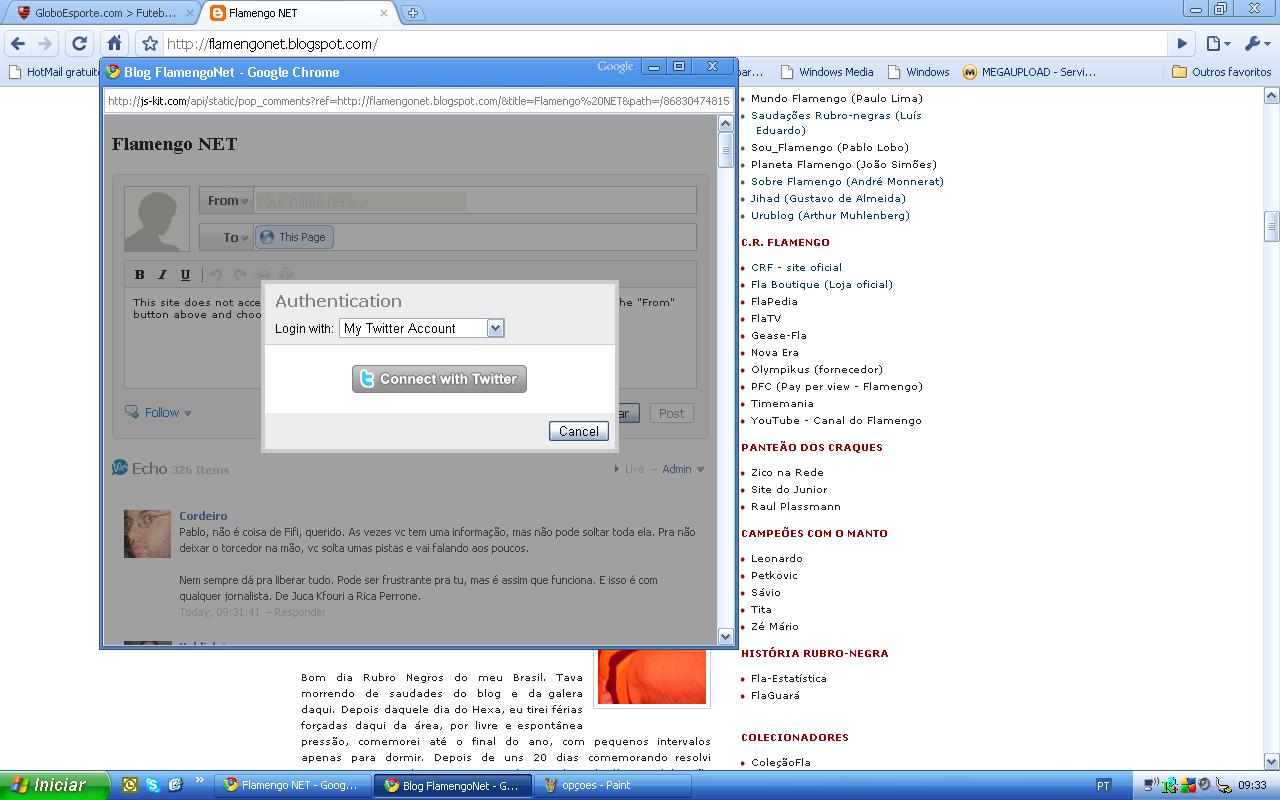Open the Admin dropdown menu
The height and width of the screenshot is (800, 1280).
pos(682,469)
